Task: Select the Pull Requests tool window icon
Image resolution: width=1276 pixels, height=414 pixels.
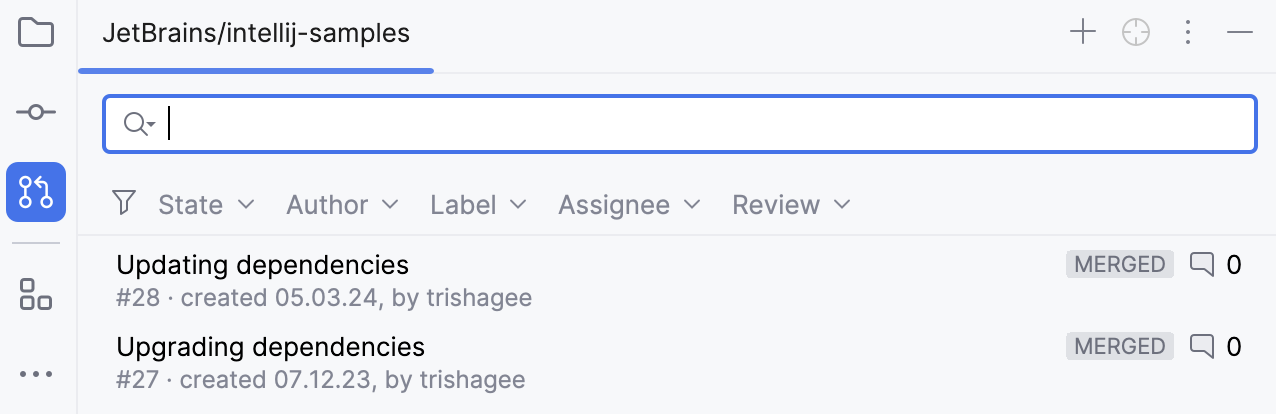Action: pyautogui.click(x=36, y=191)
